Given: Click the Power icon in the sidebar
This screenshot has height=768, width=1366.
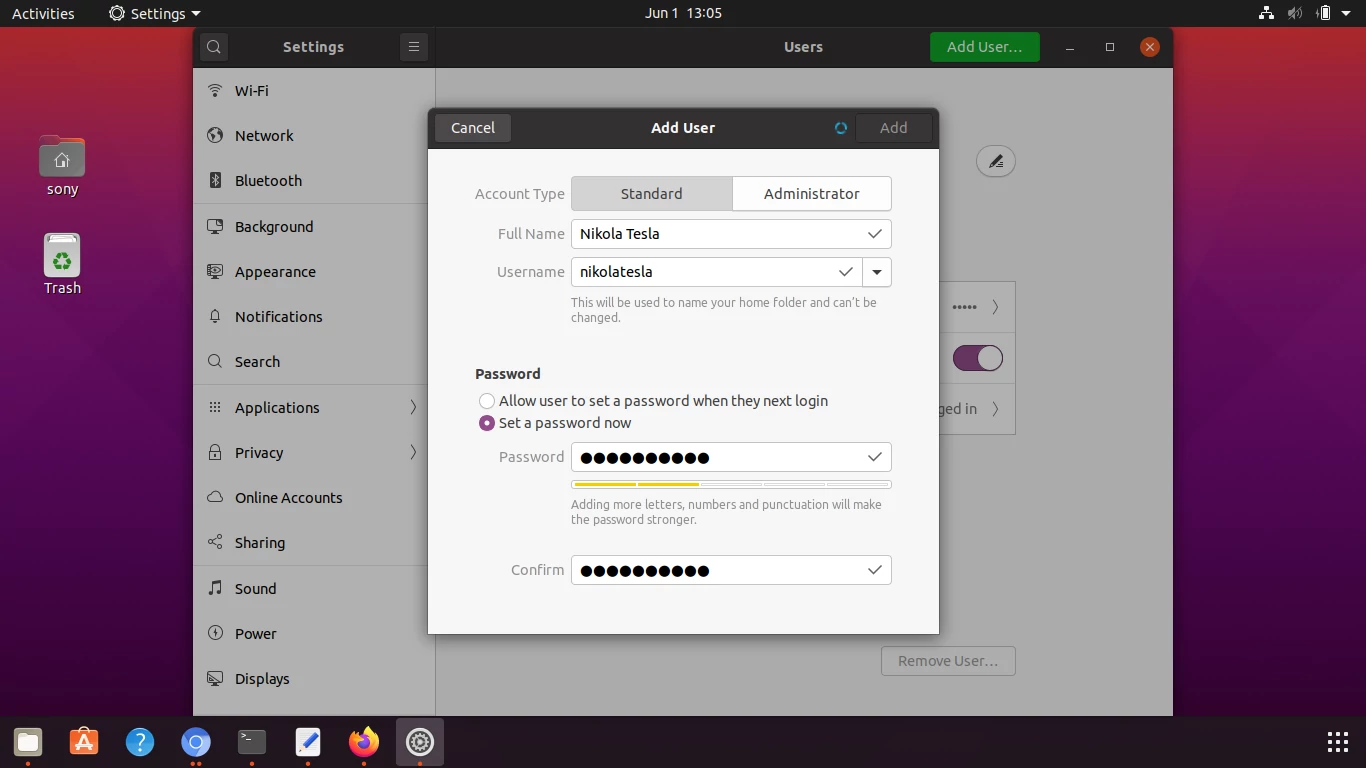Looking at the screenshot, I should [x=215, y=633].
